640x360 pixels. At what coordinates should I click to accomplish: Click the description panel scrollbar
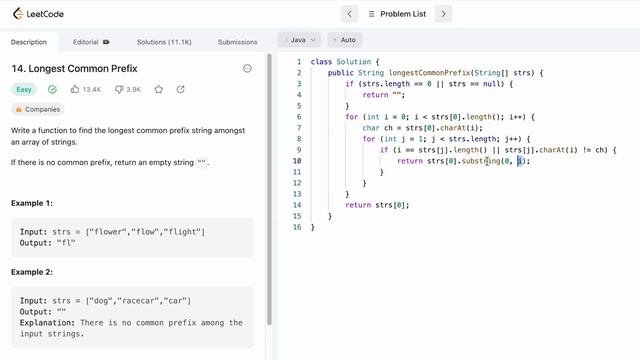269,190
